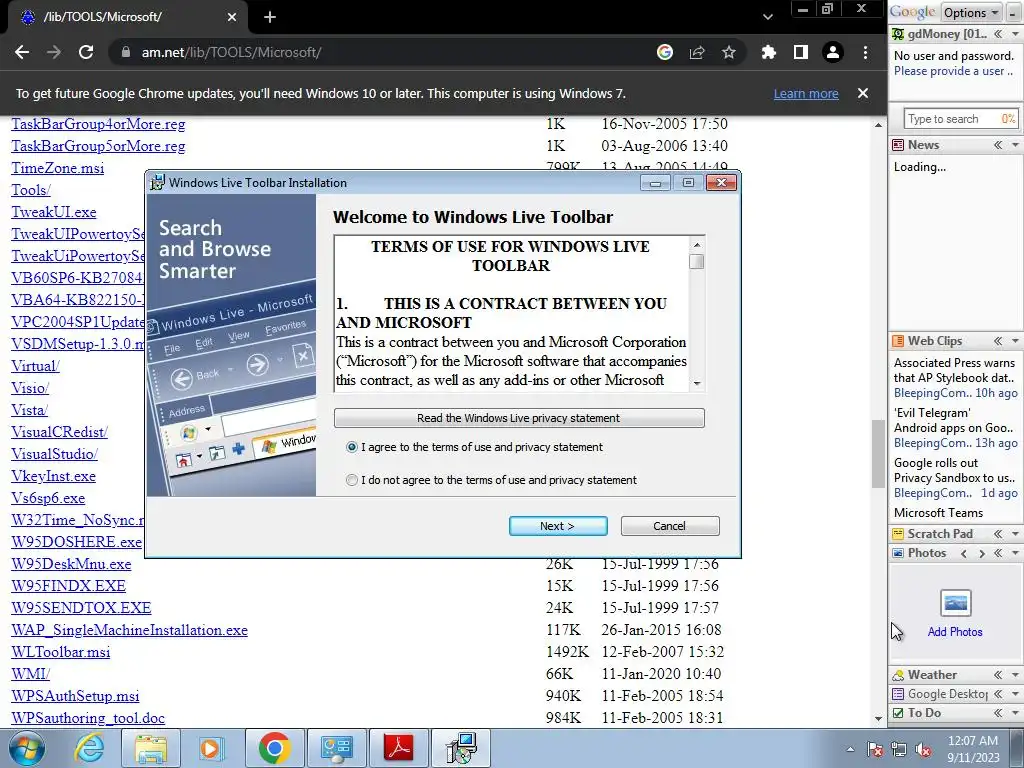Screen dimensions: 1024x768
Task: Show hidden tray icons arrow
Action: click(x=850, y=749)
